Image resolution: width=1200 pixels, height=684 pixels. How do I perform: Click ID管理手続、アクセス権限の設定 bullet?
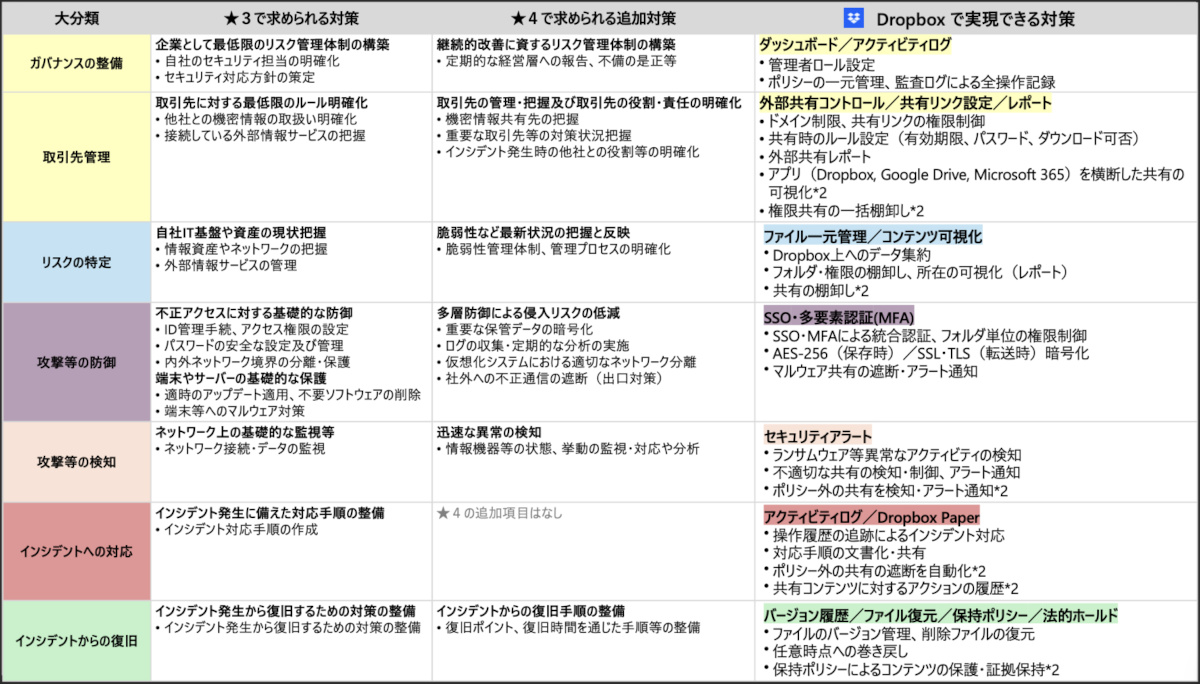252,329
